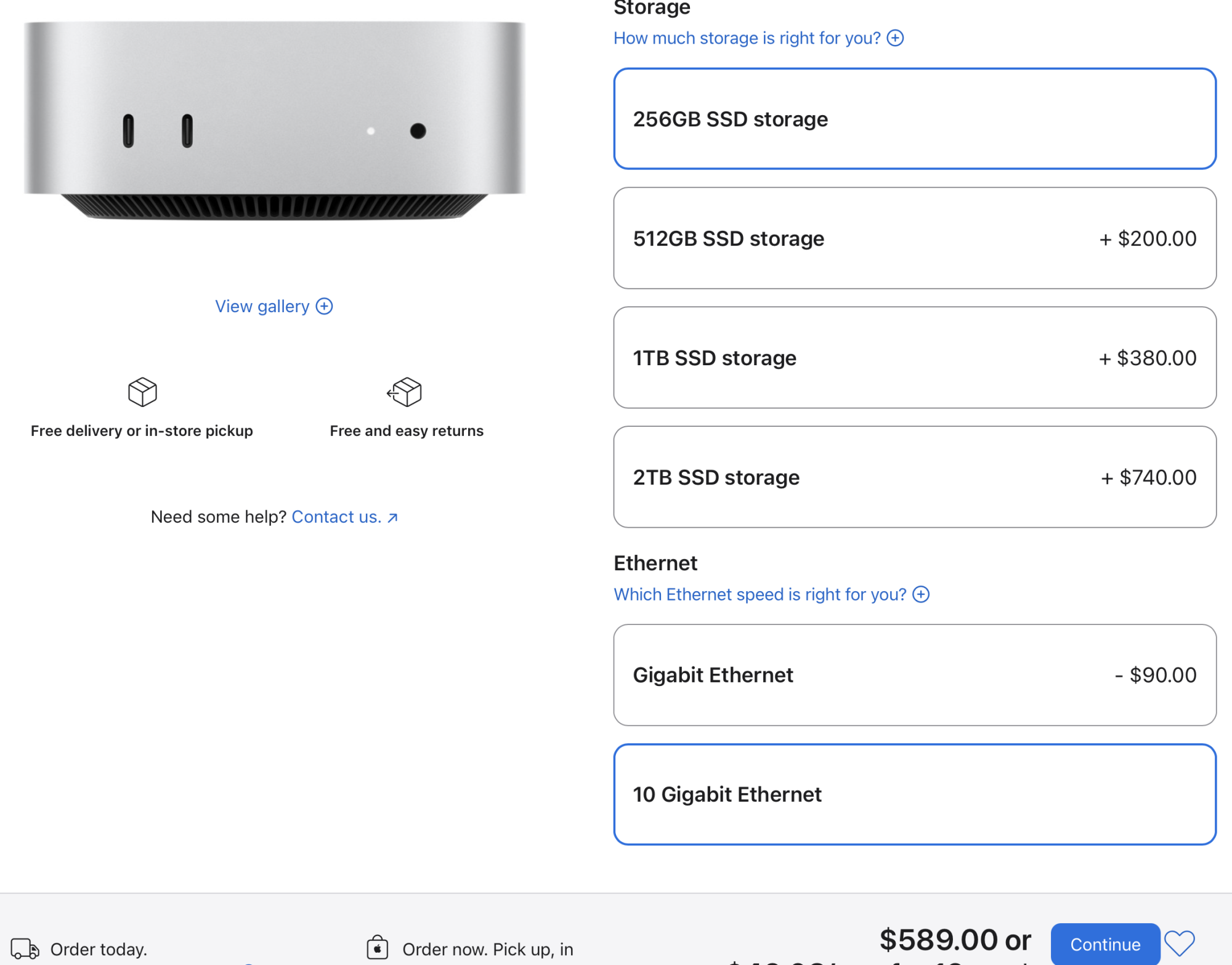Viewport: 1232px width, 965px height.
Task: Choose 2TB SSD storage option
Action: pyautogui.click(x=914, y=477)
